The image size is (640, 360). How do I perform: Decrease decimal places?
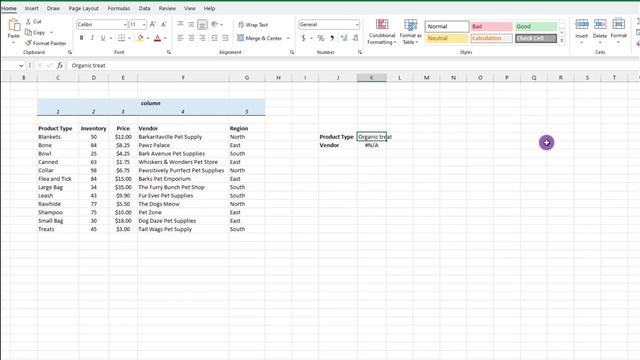[x=355, y=38]
